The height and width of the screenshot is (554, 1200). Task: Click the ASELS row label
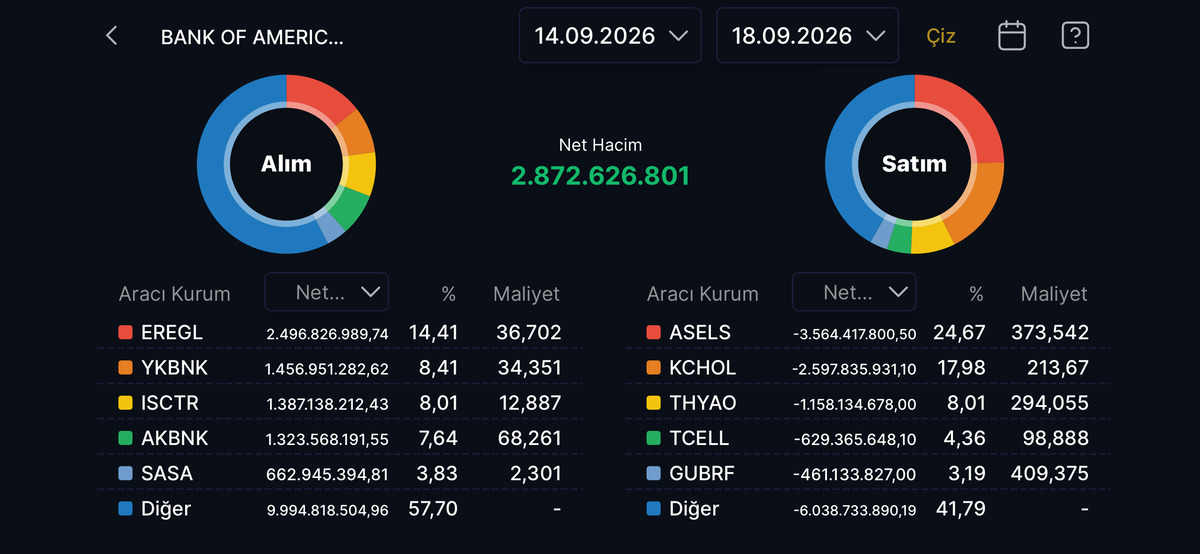click(700, 332)
